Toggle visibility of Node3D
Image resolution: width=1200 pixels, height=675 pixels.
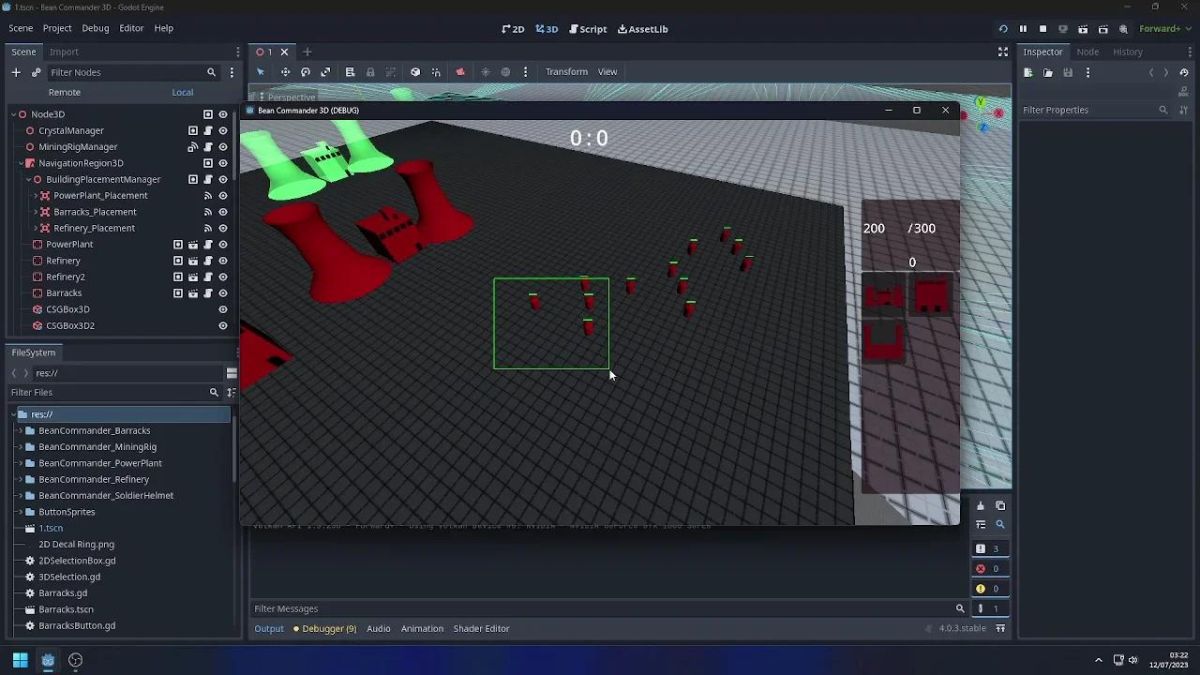coord(223,115)
